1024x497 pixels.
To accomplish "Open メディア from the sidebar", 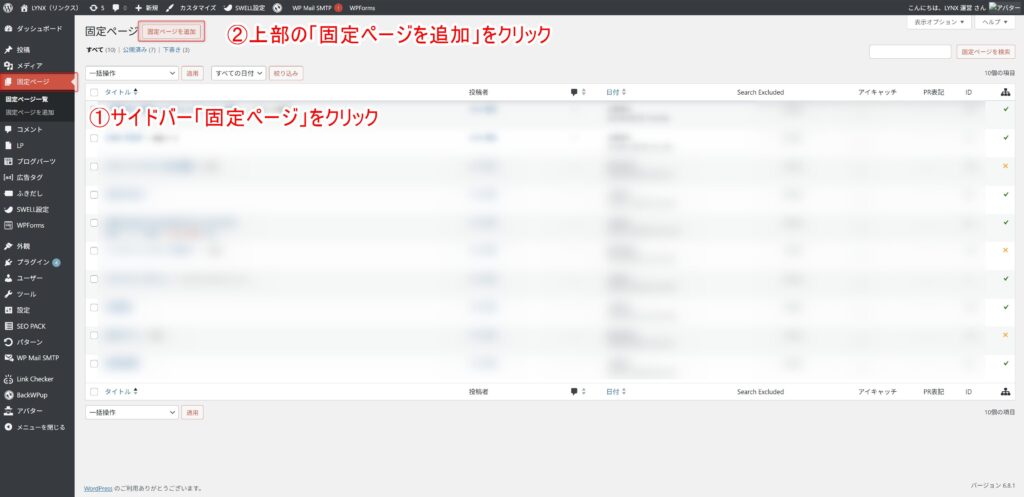I will point(30,65).
